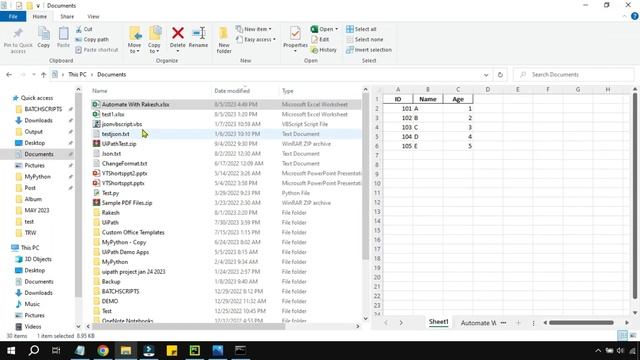Viewport: 640px width, 360px height.
Task: Switch to the Share ribbon tab
Action: [x=67, y=16]
